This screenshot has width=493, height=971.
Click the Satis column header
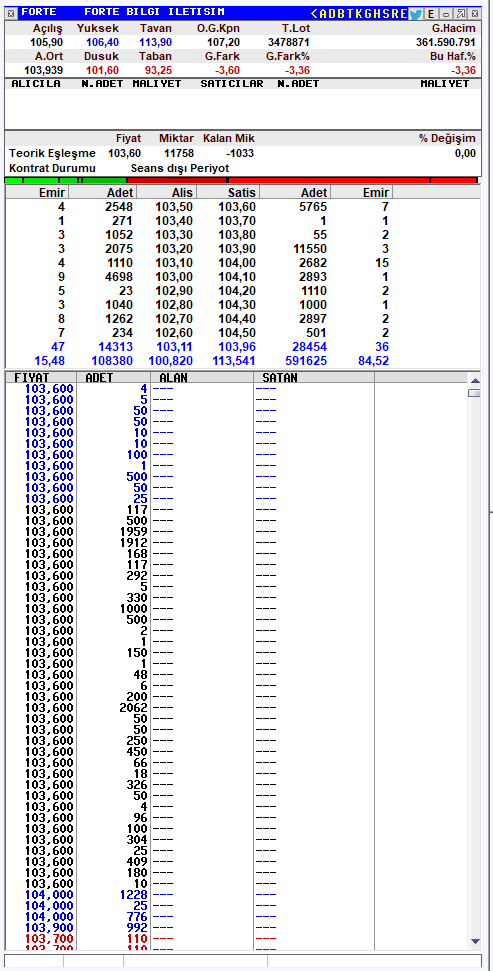227,193
